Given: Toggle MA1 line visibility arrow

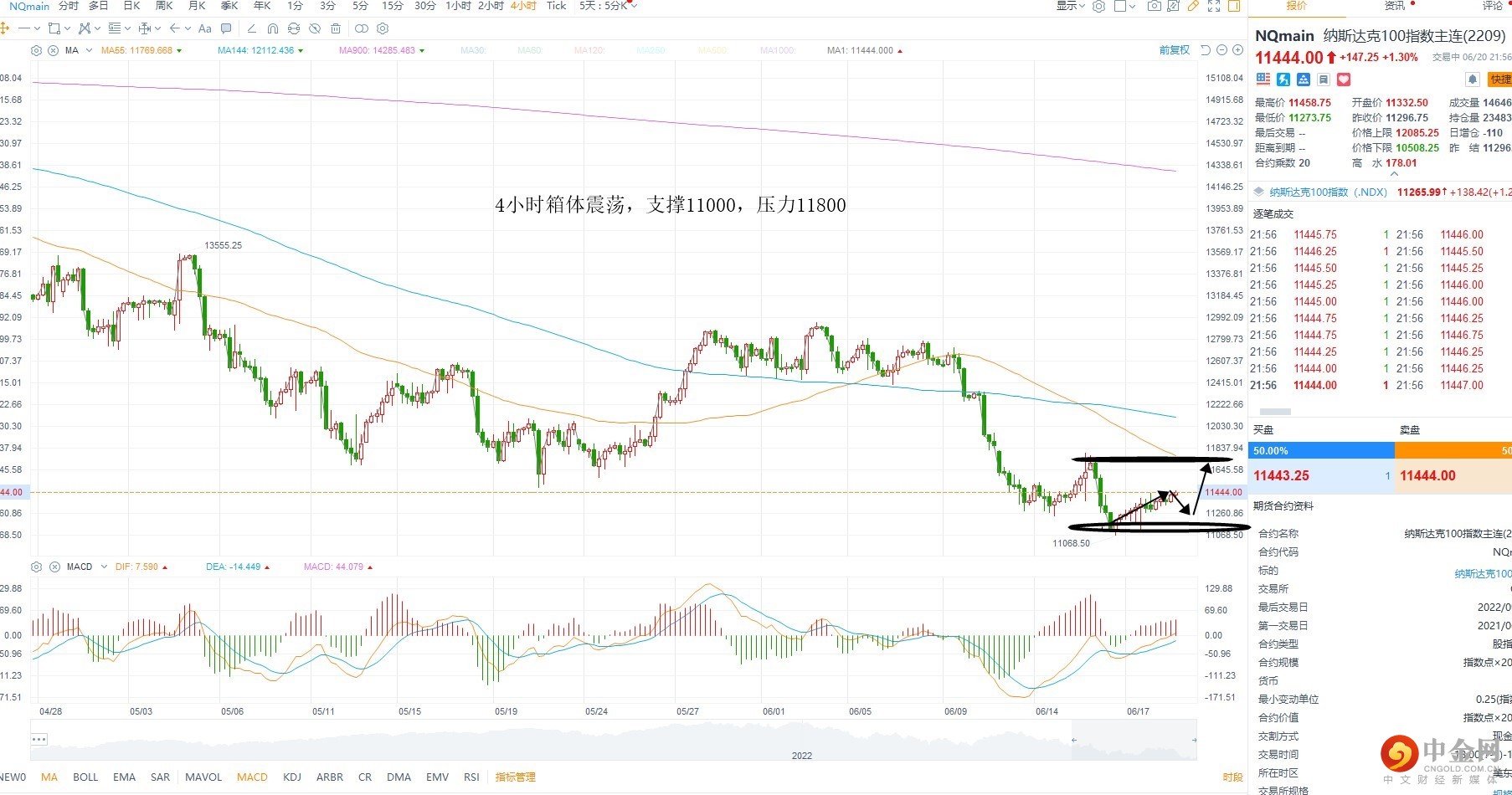Looking at the screenshot, I should [x=900, y=51].
